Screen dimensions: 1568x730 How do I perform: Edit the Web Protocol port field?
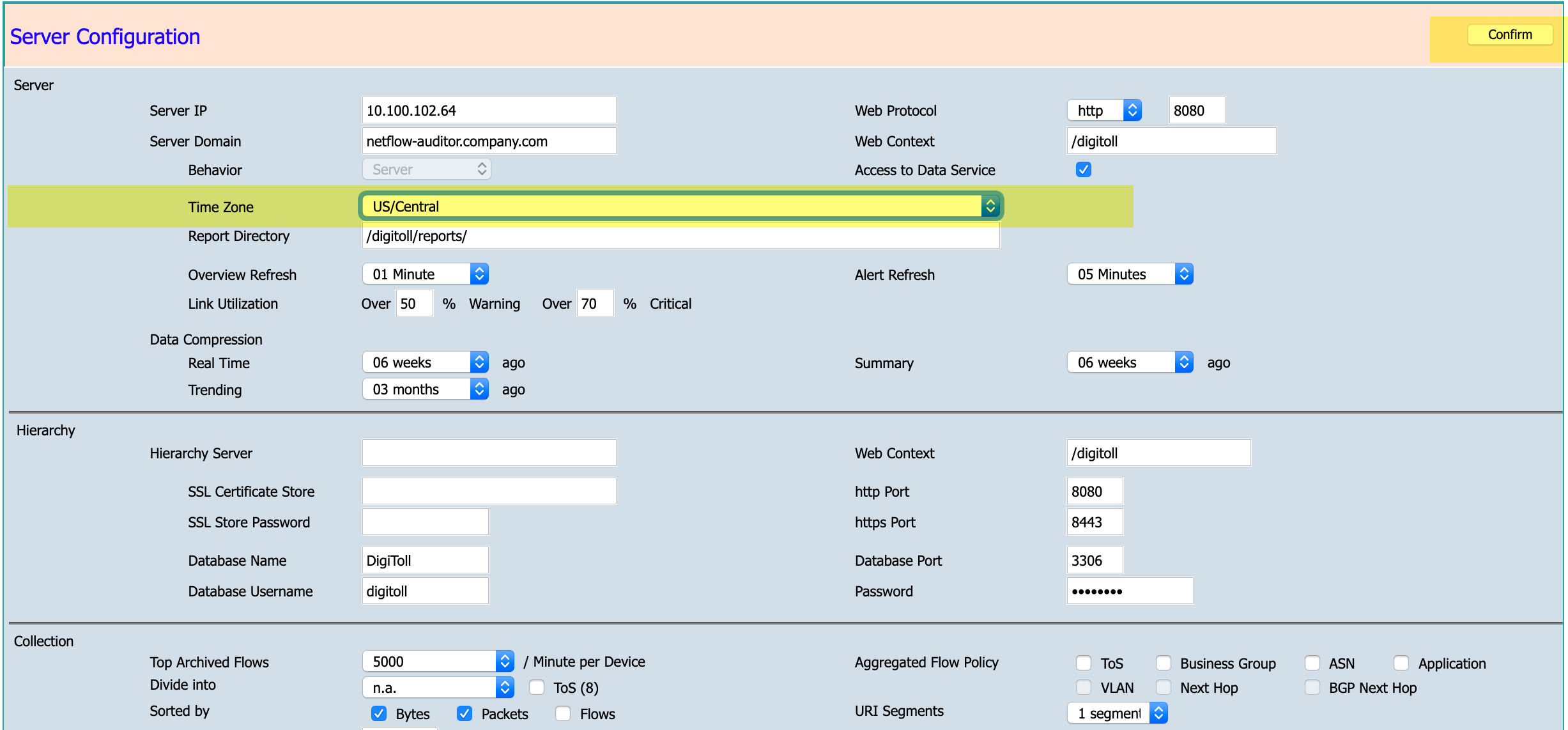[1197, 110]
